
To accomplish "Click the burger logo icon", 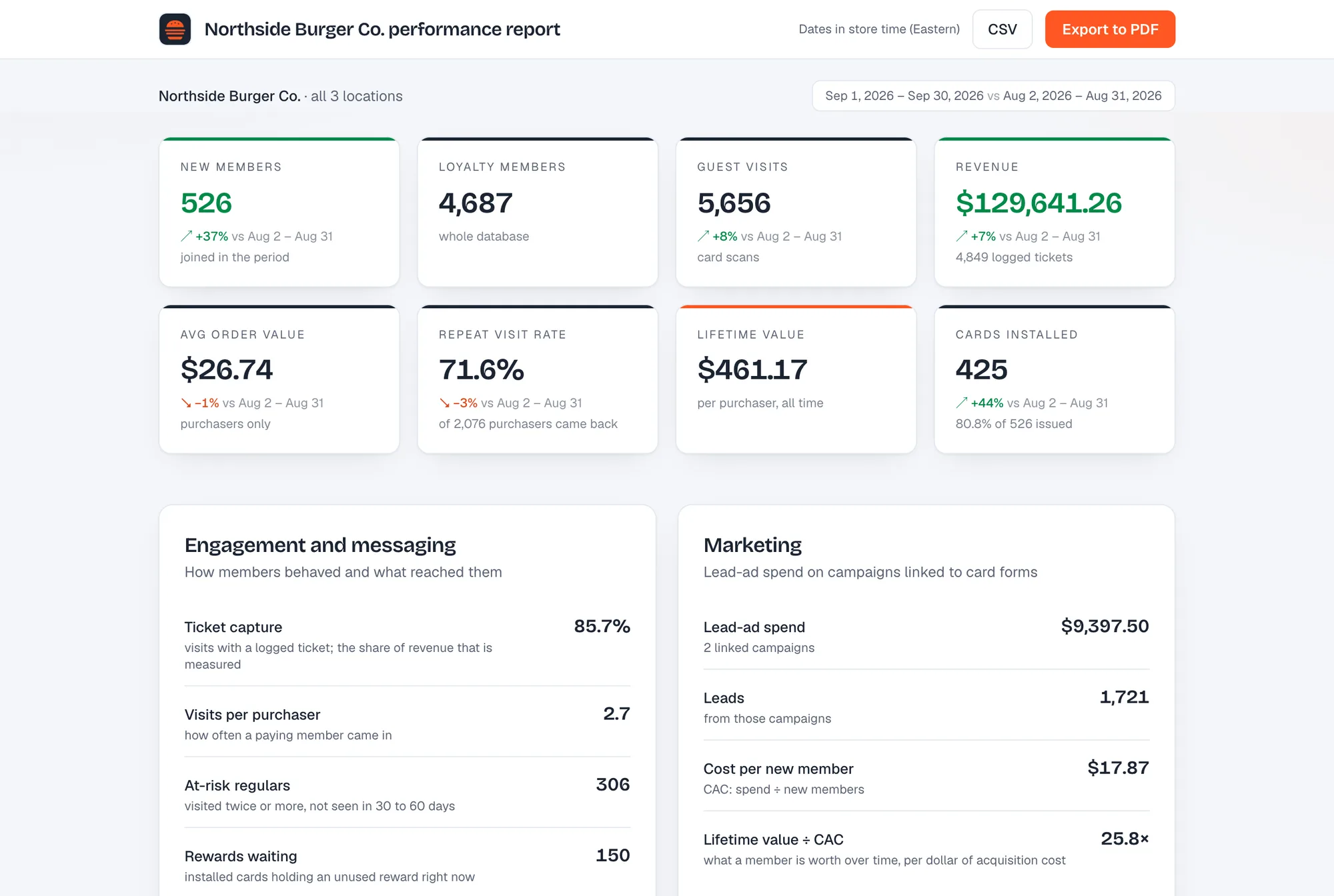I will pos(175,29).
